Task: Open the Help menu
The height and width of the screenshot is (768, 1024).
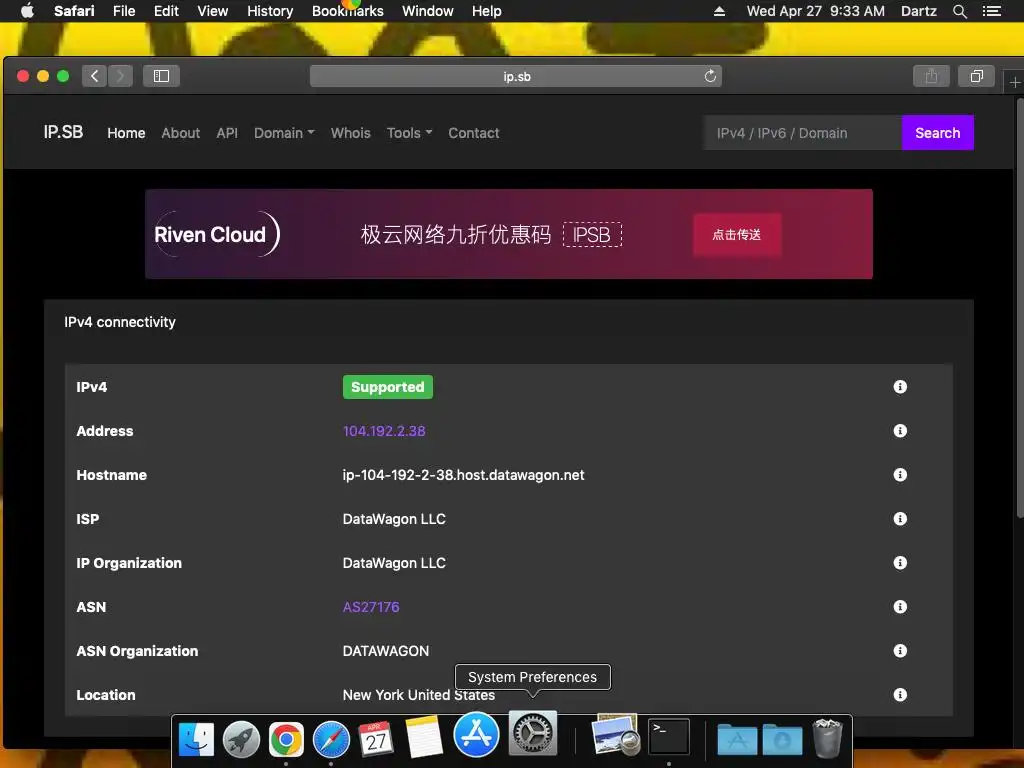Action: pyautogui.click(x=487, y=11)
